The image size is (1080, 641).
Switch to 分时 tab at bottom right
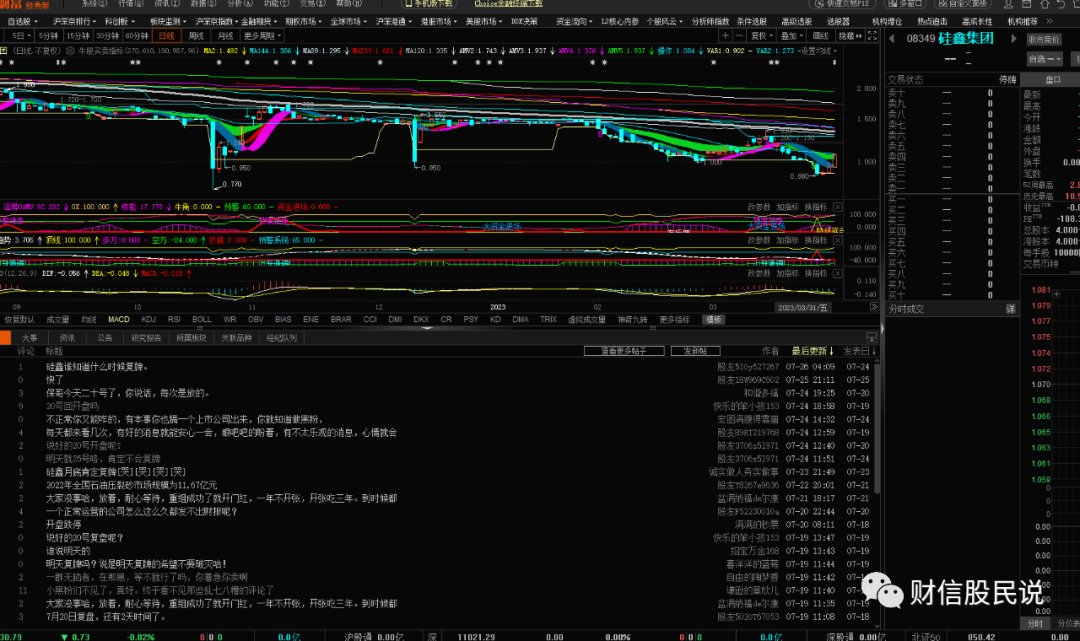coord(1035,623)
